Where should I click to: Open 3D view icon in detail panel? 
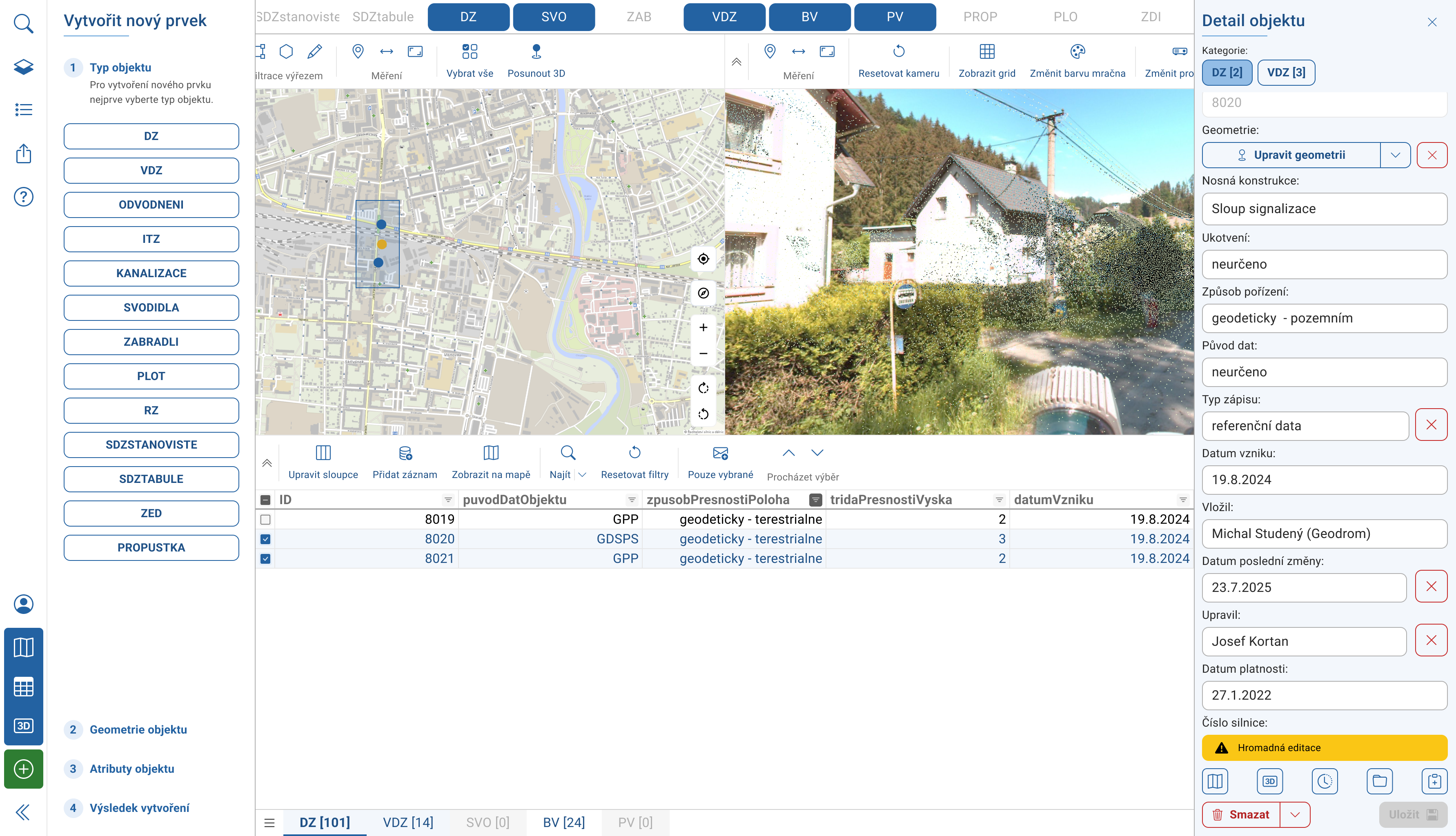pos(1269,781)
